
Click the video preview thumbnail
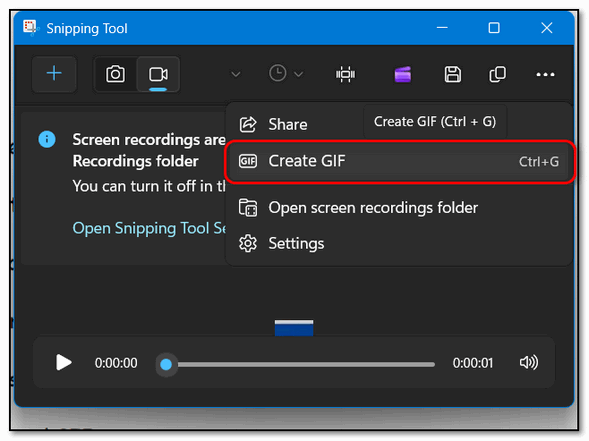pos(294,328)
